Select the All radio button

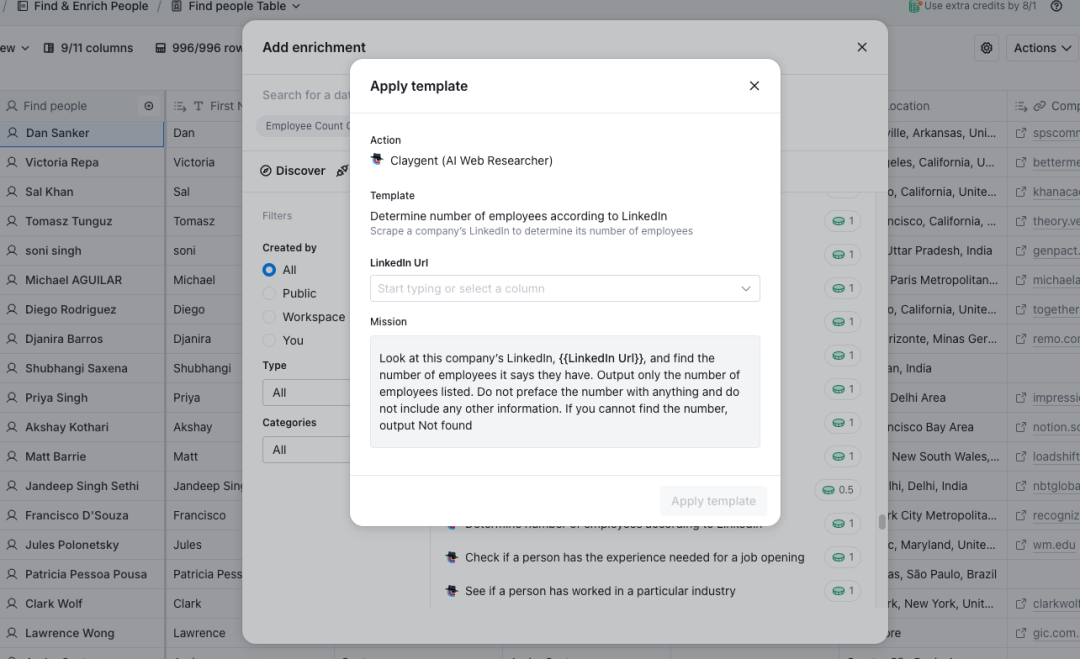click(269, 270)
